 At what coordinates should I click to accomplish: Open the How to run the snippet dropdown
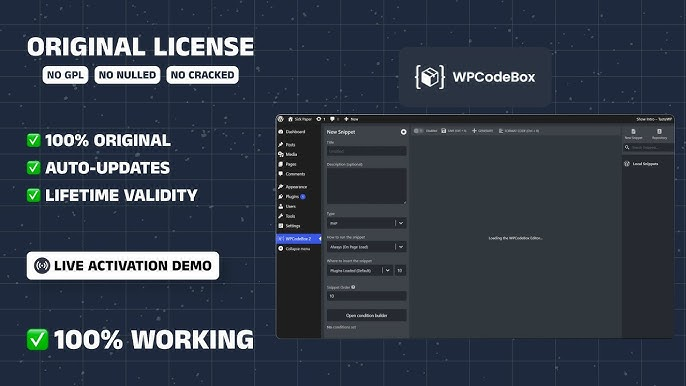coord(367,247)
